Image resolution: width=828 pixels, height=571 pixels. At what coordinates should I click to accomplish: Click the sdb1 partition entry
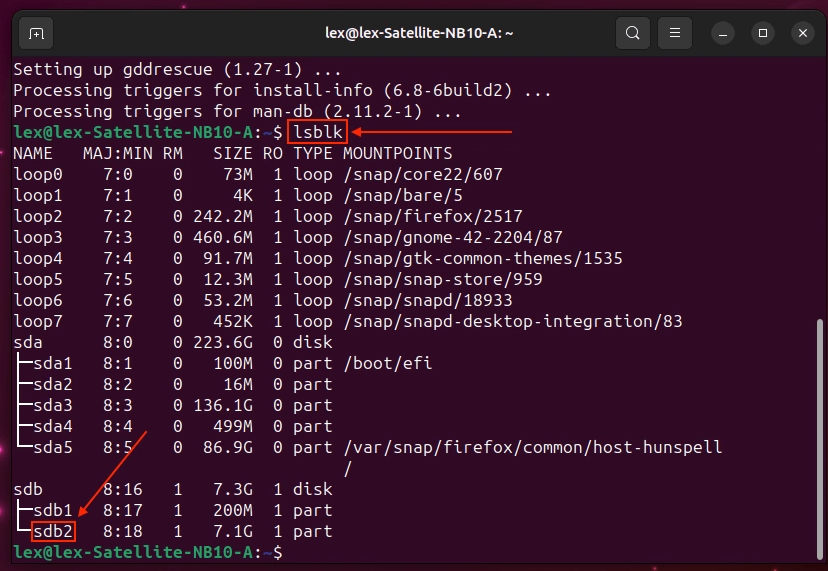[53, 510]
